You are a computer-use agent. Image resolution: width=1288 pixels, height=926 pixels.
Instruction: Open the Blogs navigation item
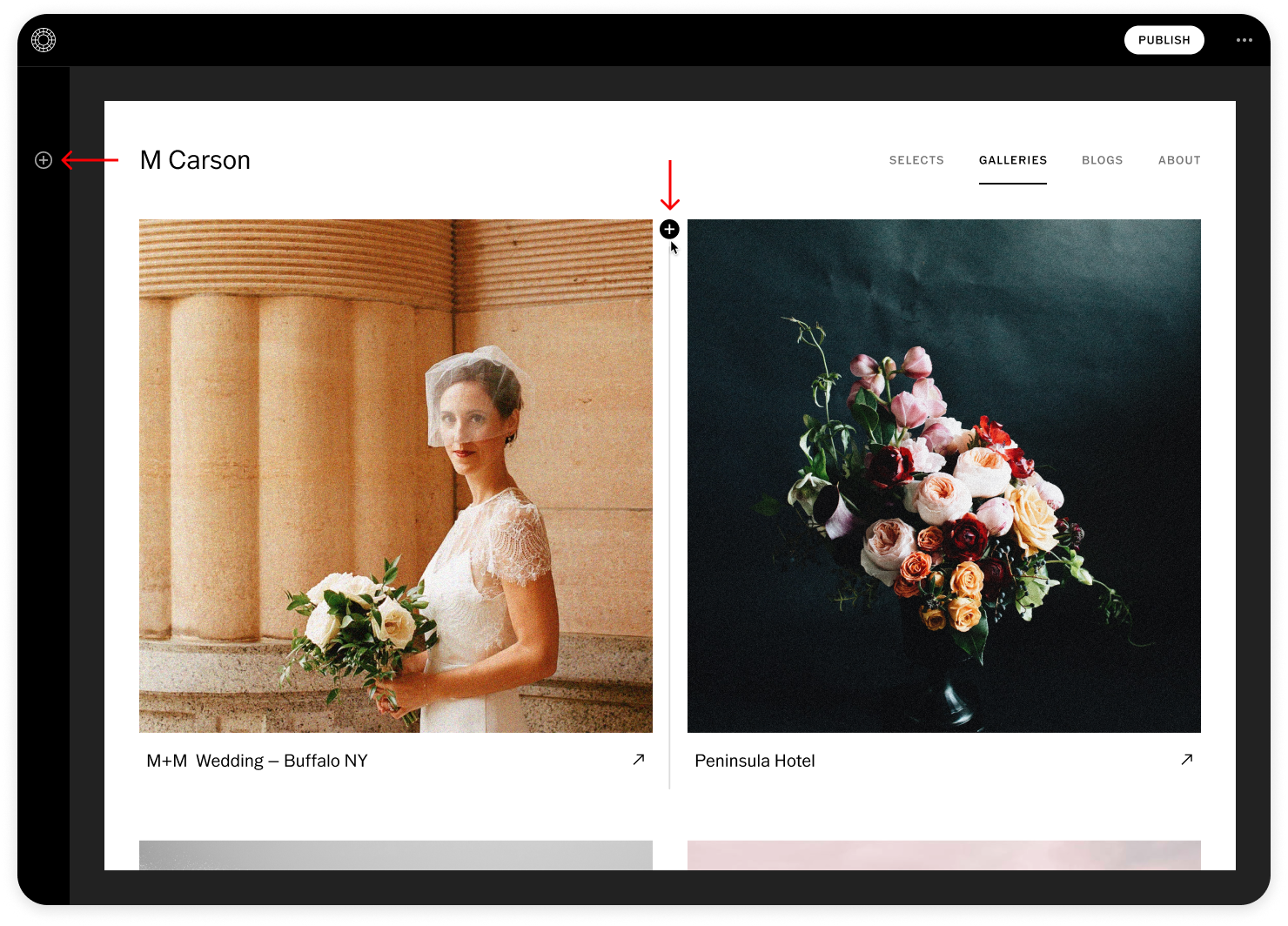point(1102,160)
